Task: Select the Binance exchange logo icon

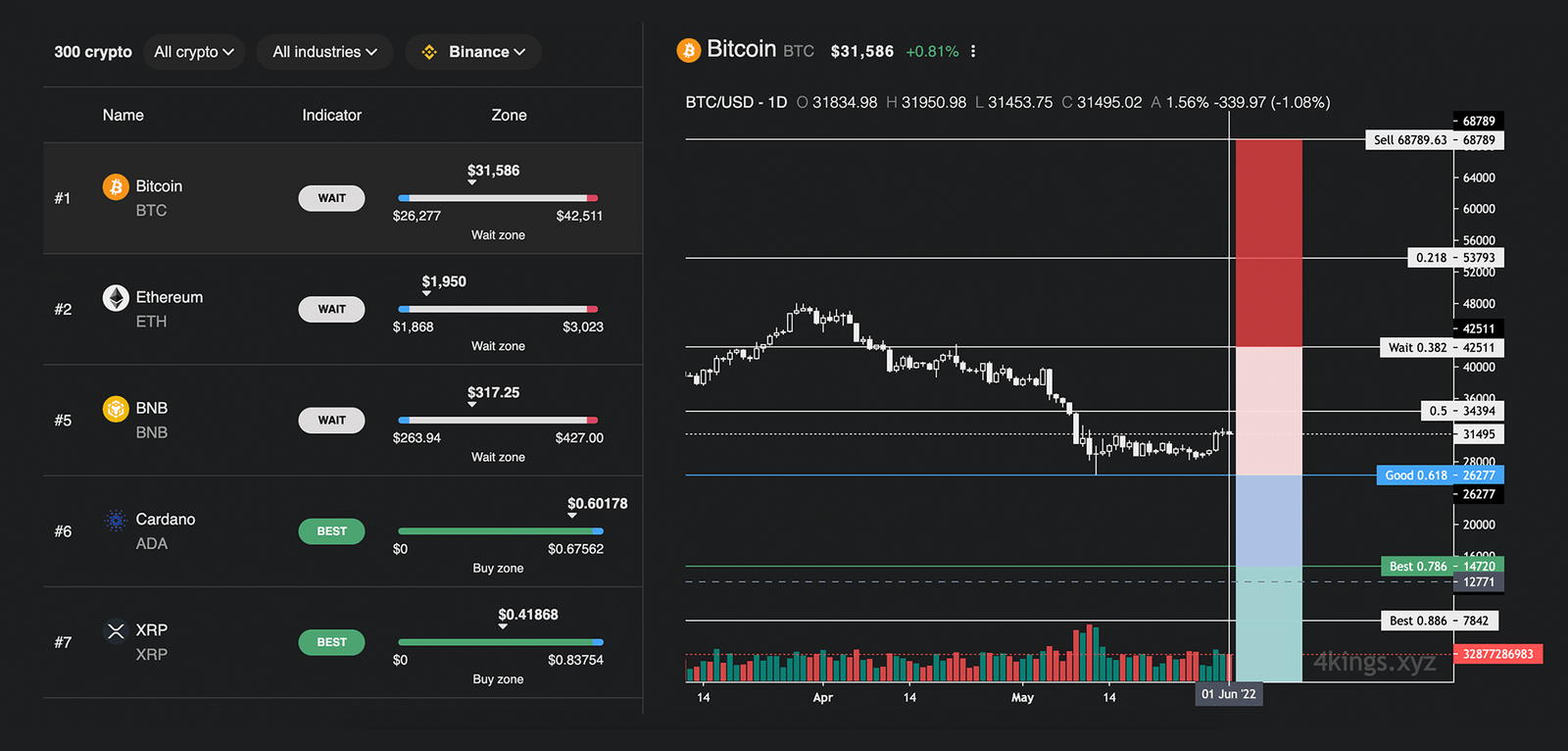Action: coord(428,52)
